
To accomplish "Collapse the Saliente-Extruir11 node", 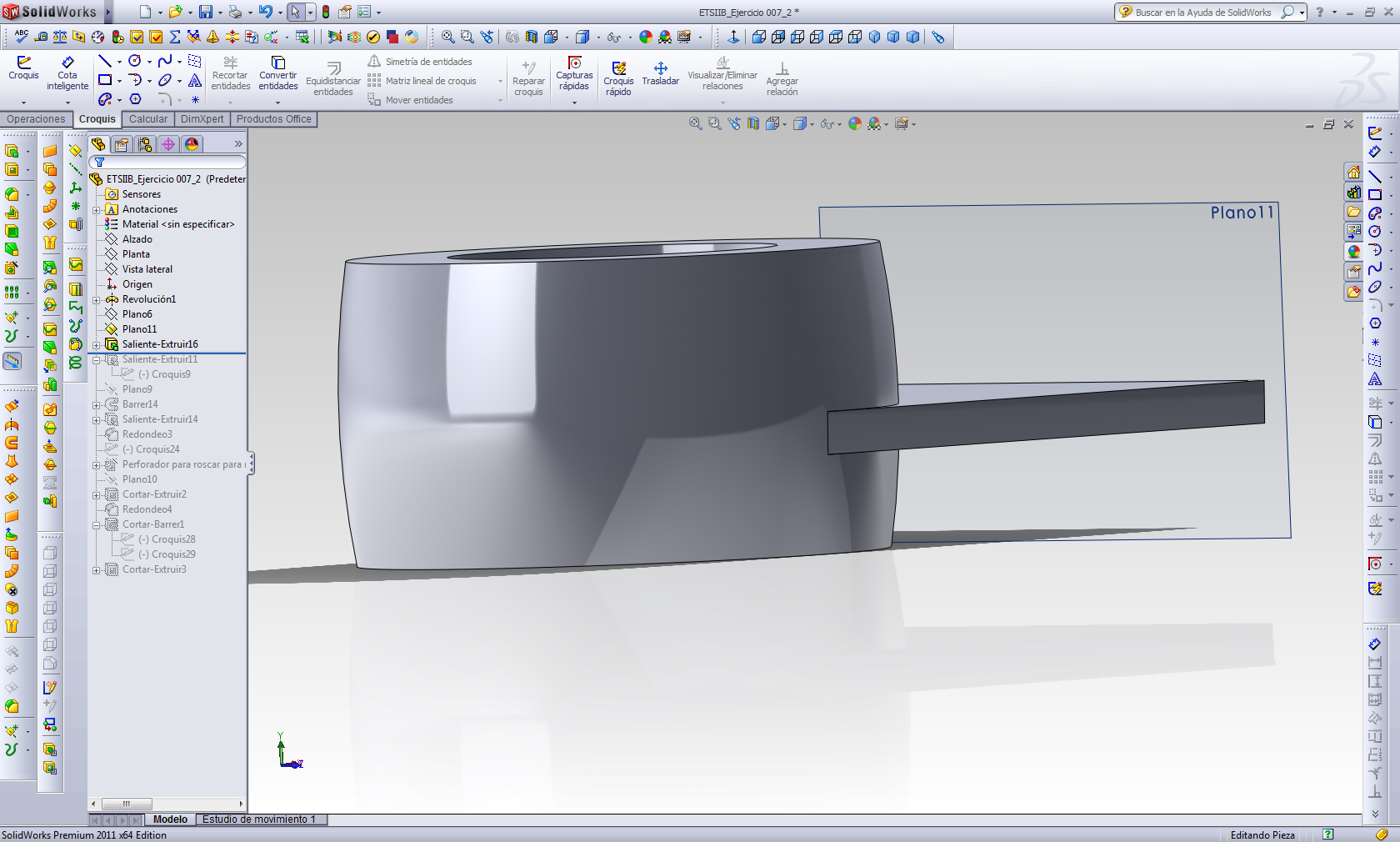I will 97,360.
